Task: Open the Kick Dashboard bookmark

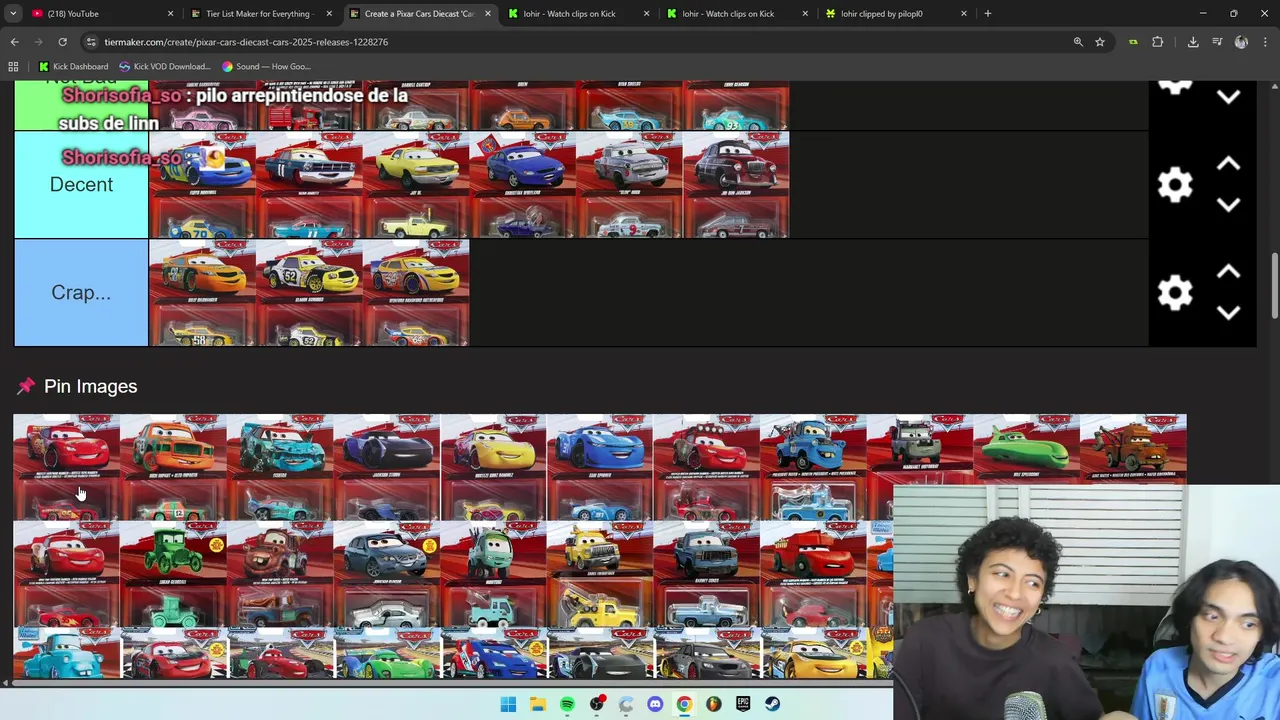Action: coord(73,67)
